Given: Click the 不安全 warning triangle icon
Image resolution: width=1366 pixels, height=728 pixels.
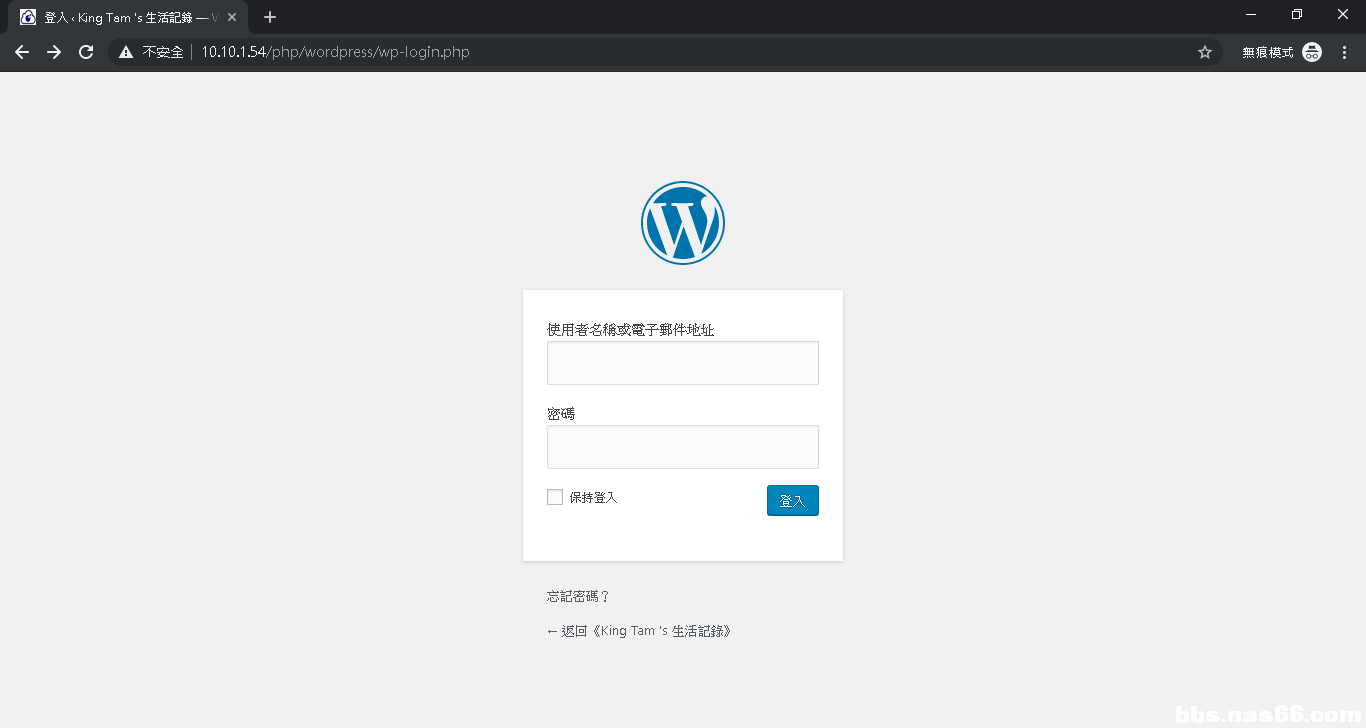Looking at the screenshot, I should click(x=126, y=52).
